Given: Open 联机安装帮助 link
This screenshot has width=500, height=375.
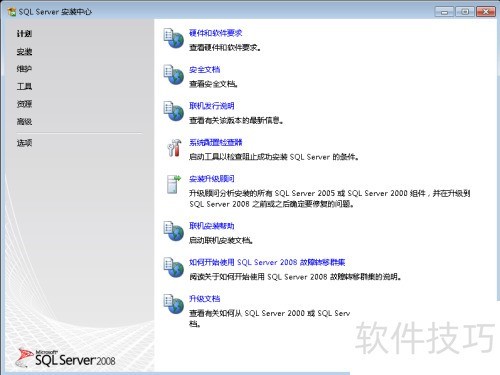Looking at the screenshot, I should (x=212, y=226).
